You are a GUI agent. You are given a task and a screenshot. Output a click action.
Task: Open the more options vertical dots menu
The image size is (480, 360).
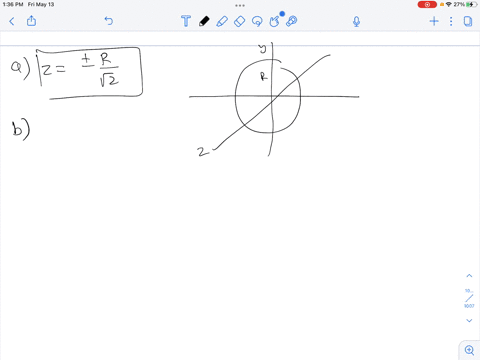point(451,21)
